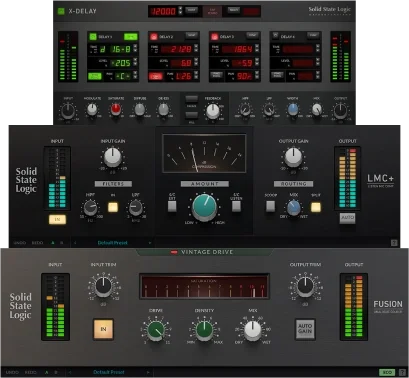Enable LMC+ SCOOP routing button
The height and width of the screenshot is (378, 409).
(x=270, y=207)
